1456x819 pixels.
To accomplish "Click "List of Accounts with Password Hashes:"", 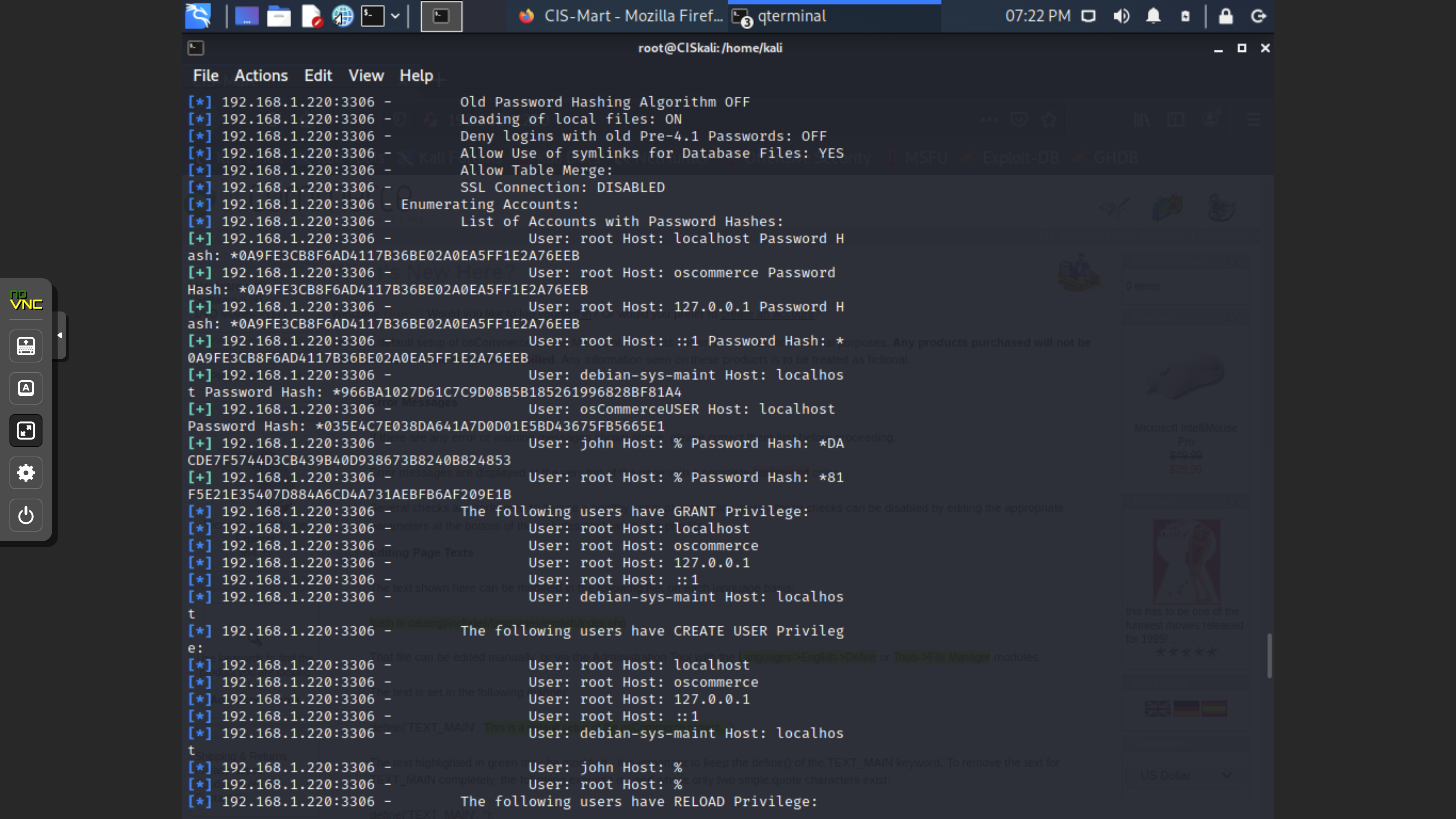I will pyautogui.click(x=622, y=221).
